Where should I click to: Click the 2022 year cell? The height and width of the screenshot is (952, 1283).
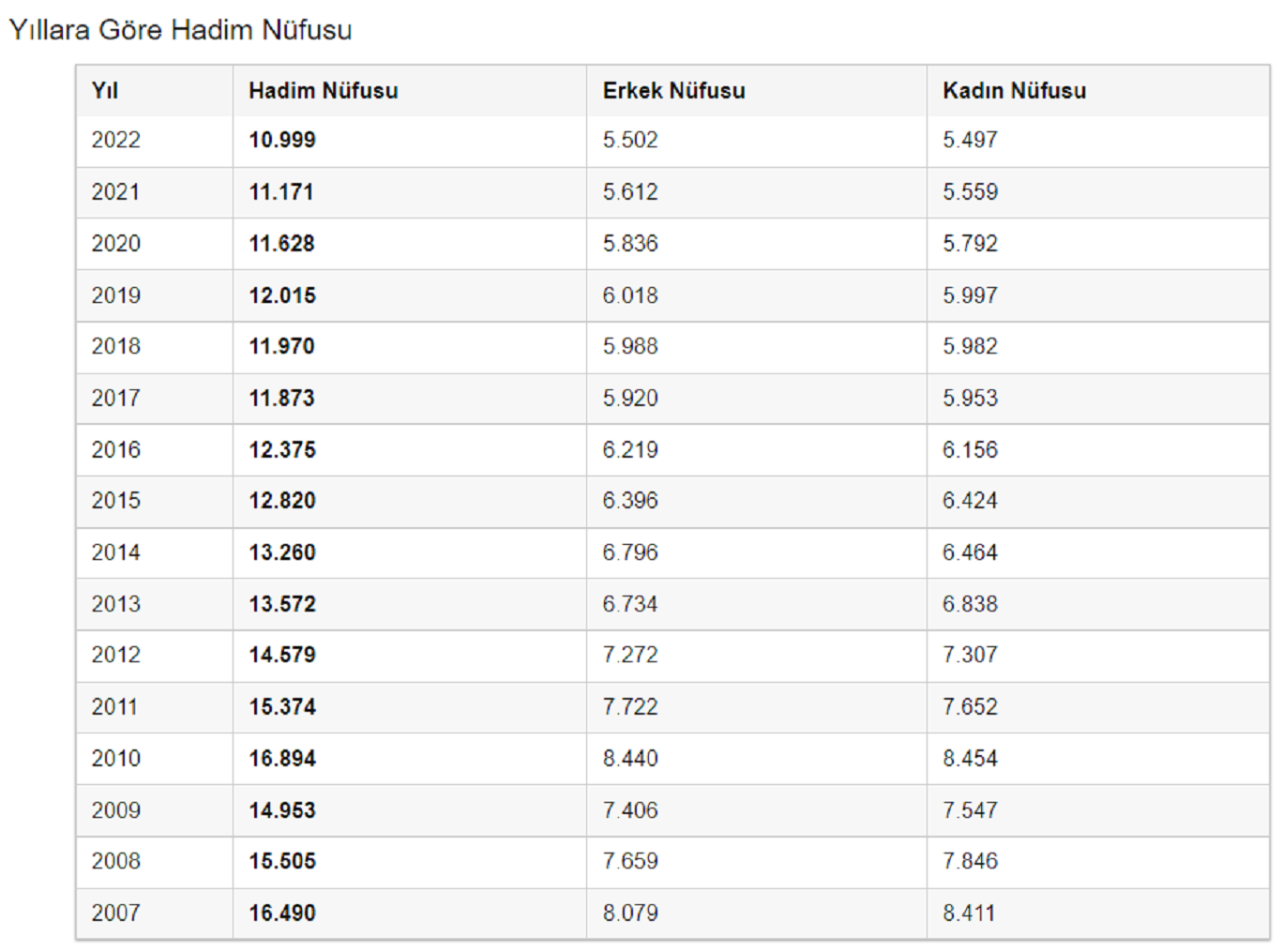[115, 141]
